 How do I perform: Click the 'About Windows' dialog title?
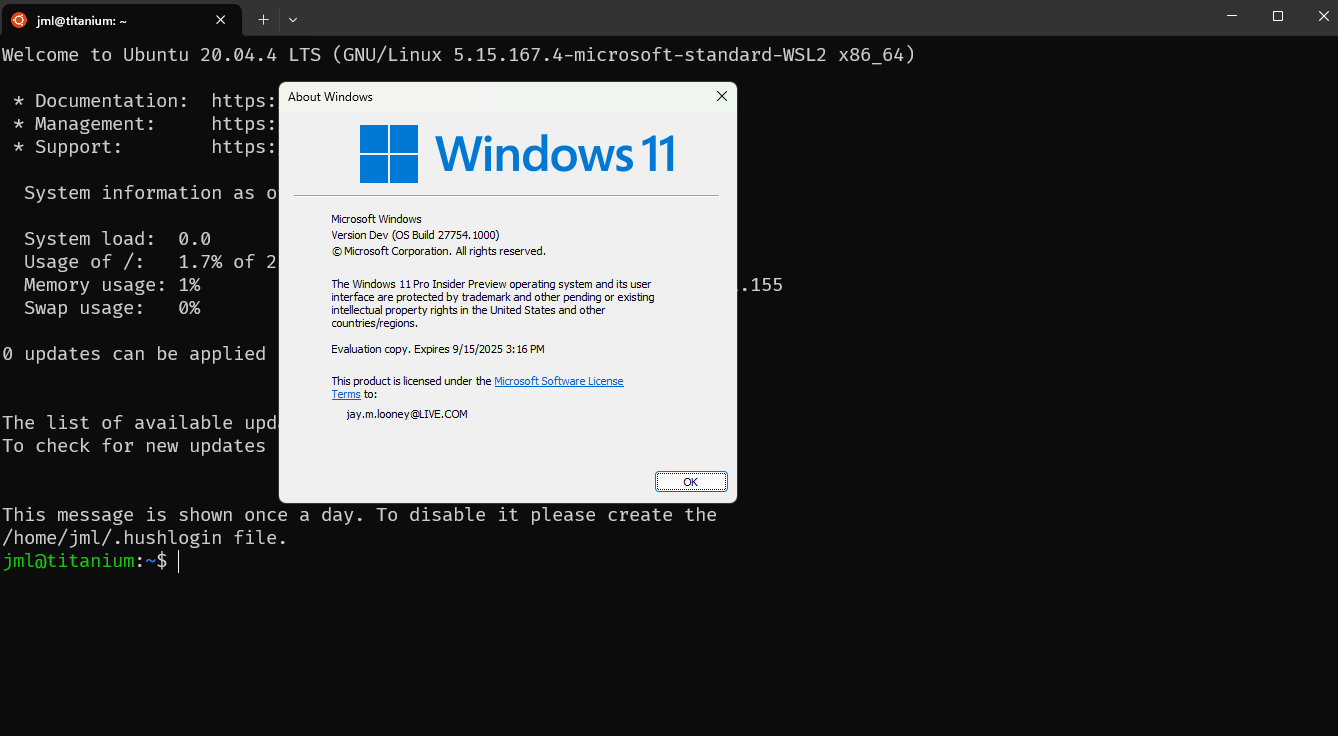pyautogui.click(x=330, y=97)
